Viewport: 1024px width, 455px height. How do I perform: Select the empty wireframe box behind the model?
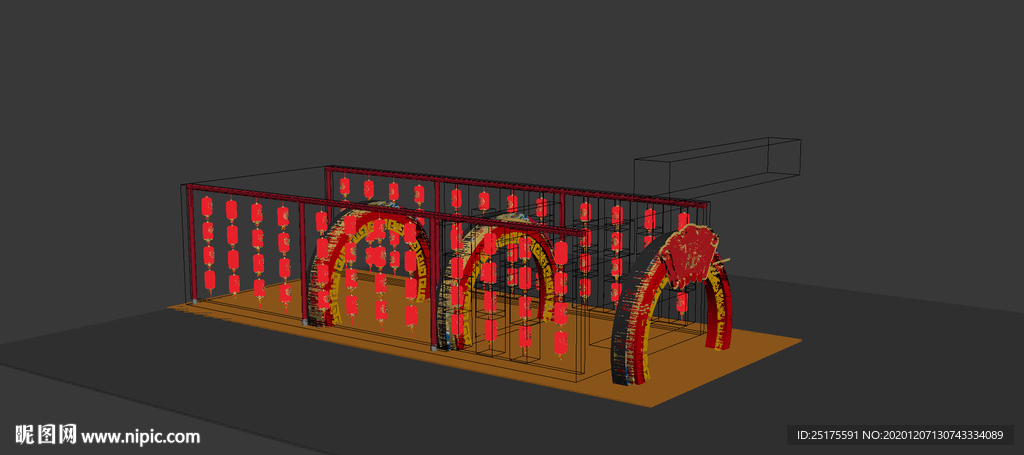pos(717,166)
